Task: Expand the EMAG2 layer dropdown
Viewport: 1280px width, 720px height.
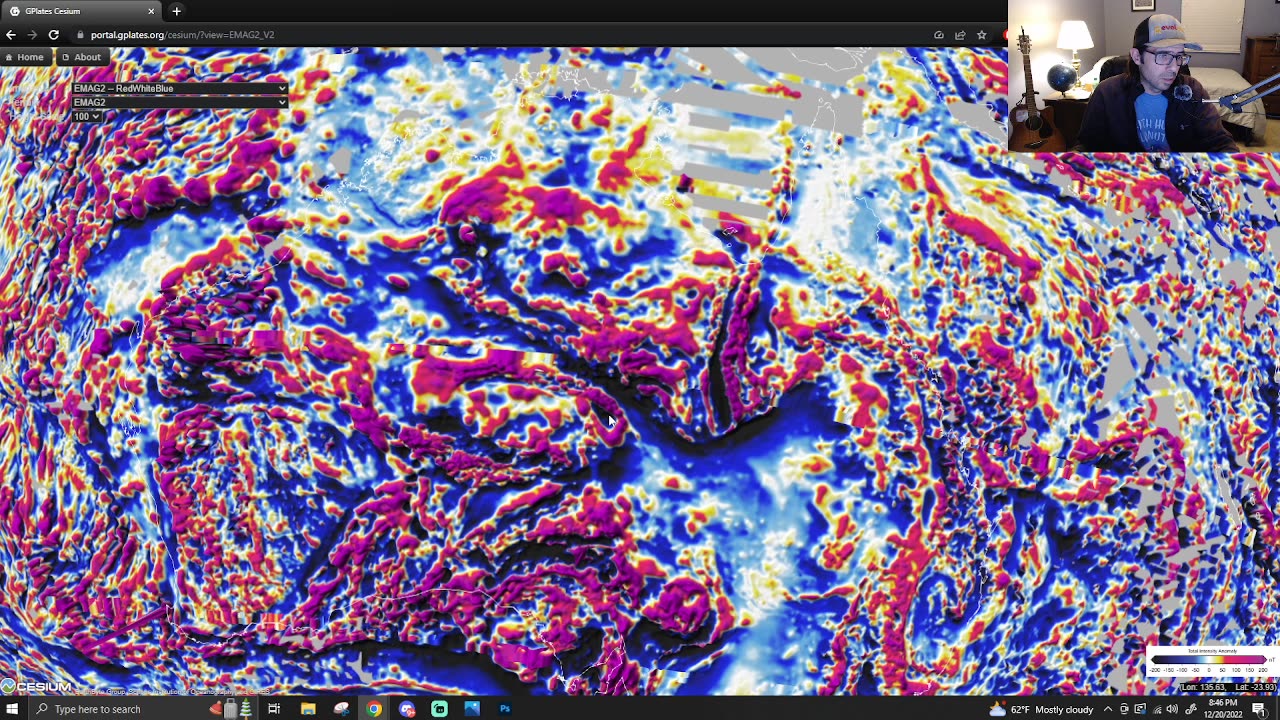Action: [x=179, y=102]
